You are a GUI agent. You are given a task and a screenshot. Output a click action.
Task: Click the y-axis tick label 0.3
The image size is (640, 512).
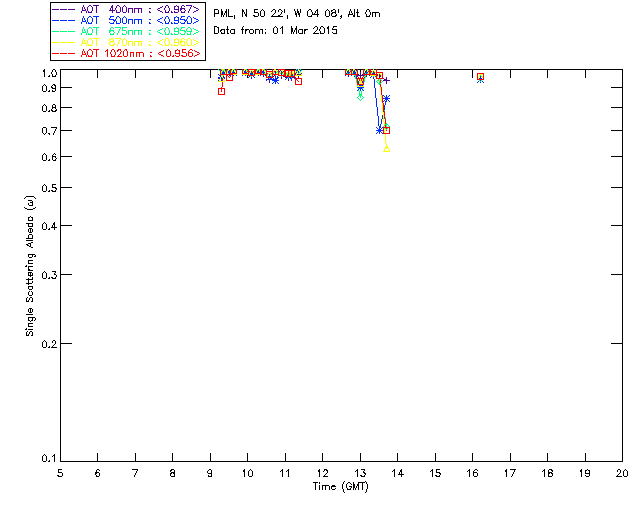(x=49, y=275)
